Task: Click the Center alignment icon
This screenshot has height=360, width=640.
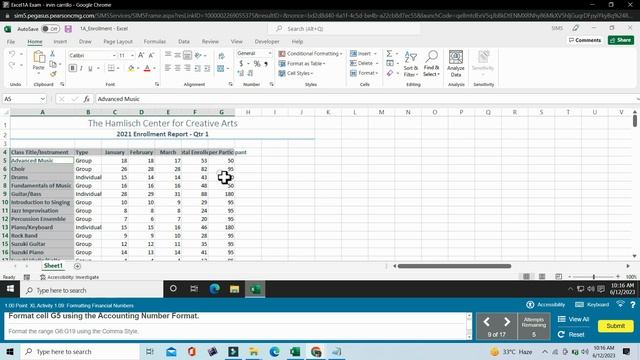Action: point(178,69)
